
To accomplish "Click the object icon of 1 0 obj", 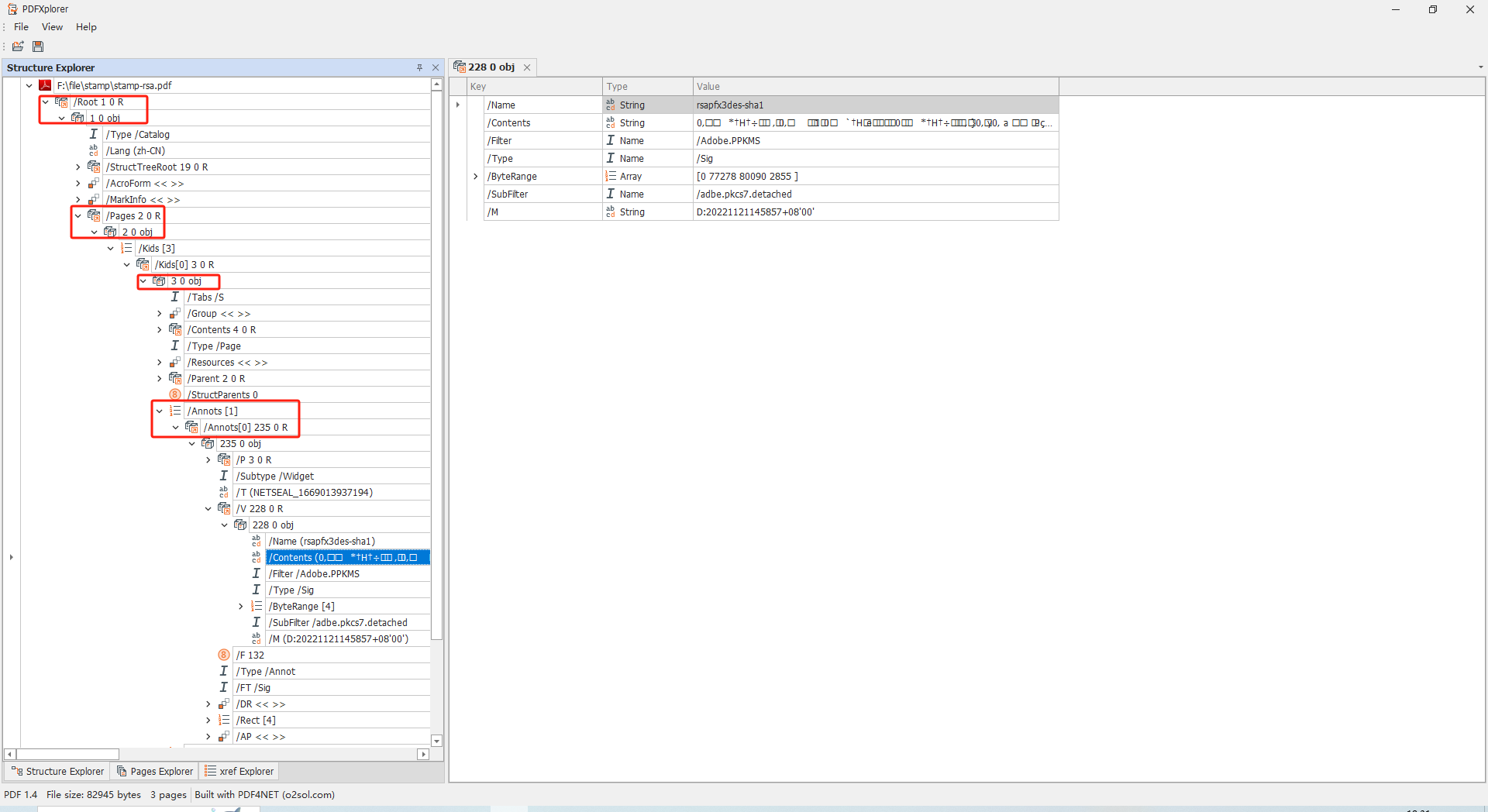I will [x=78, y=118].
